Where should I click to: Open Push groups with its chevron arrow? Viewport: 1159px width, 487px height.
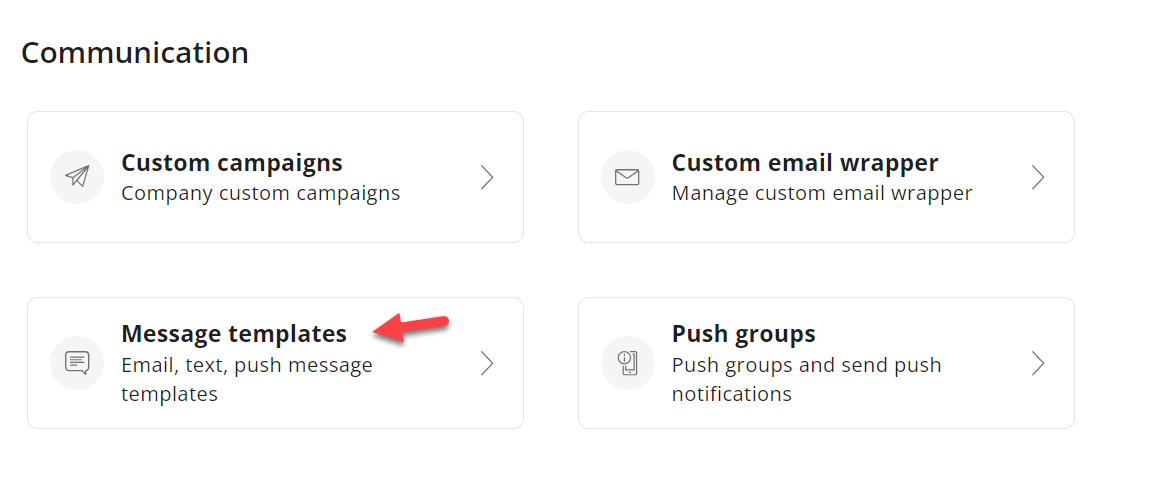[1038, 363]
